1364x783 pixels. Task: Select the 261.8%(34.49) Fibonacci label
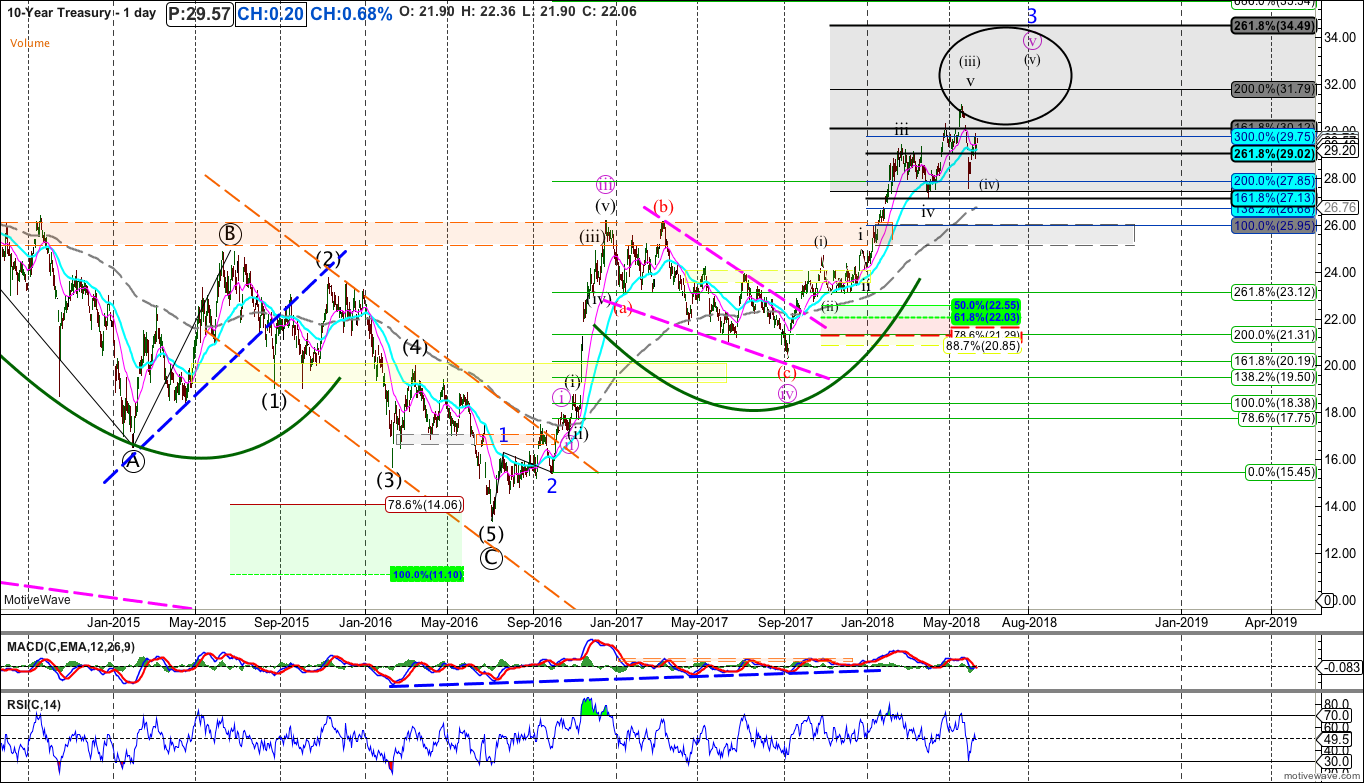click(1272, 26)
